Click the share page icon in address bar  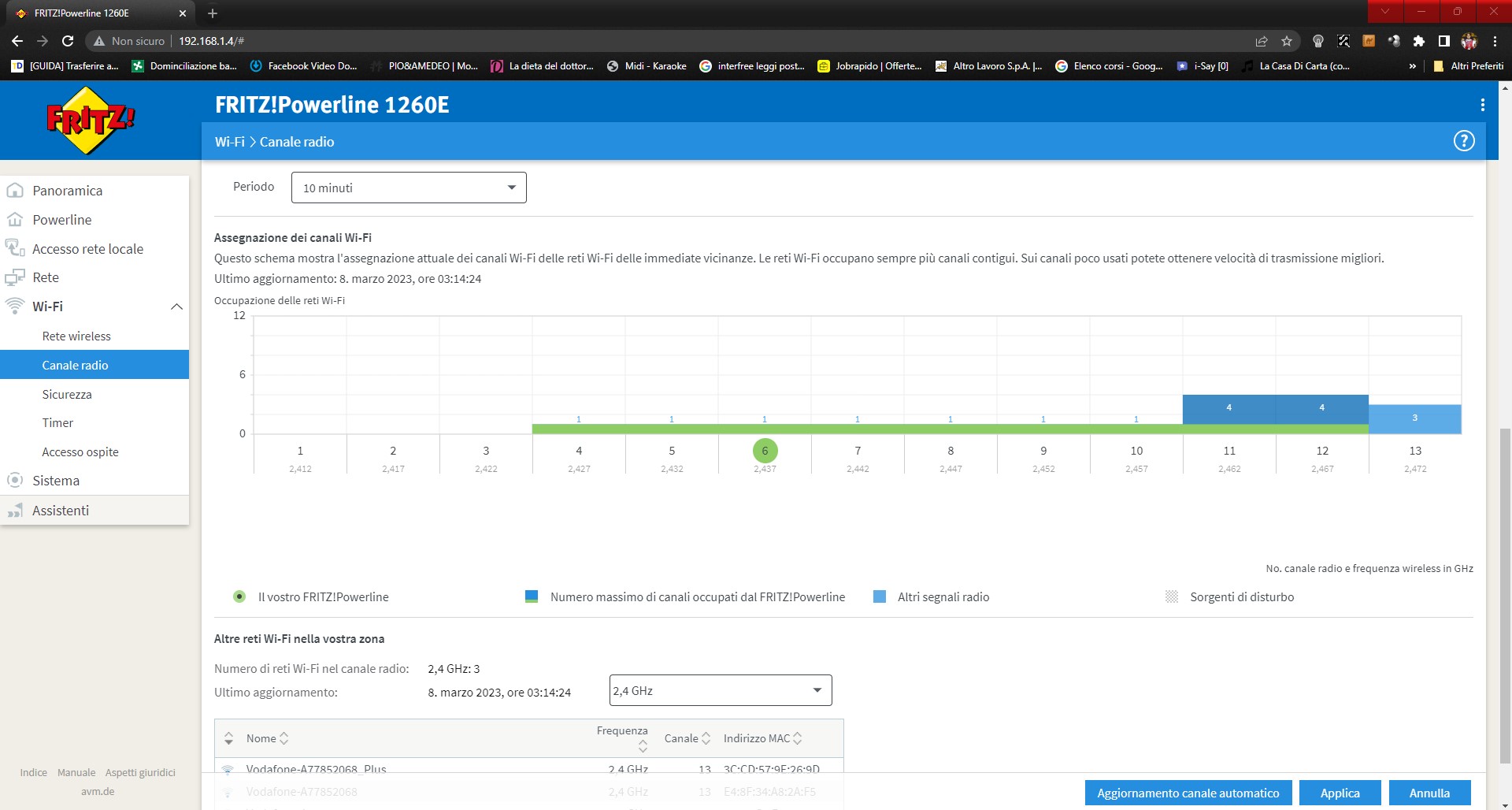tap(1262, 41)
